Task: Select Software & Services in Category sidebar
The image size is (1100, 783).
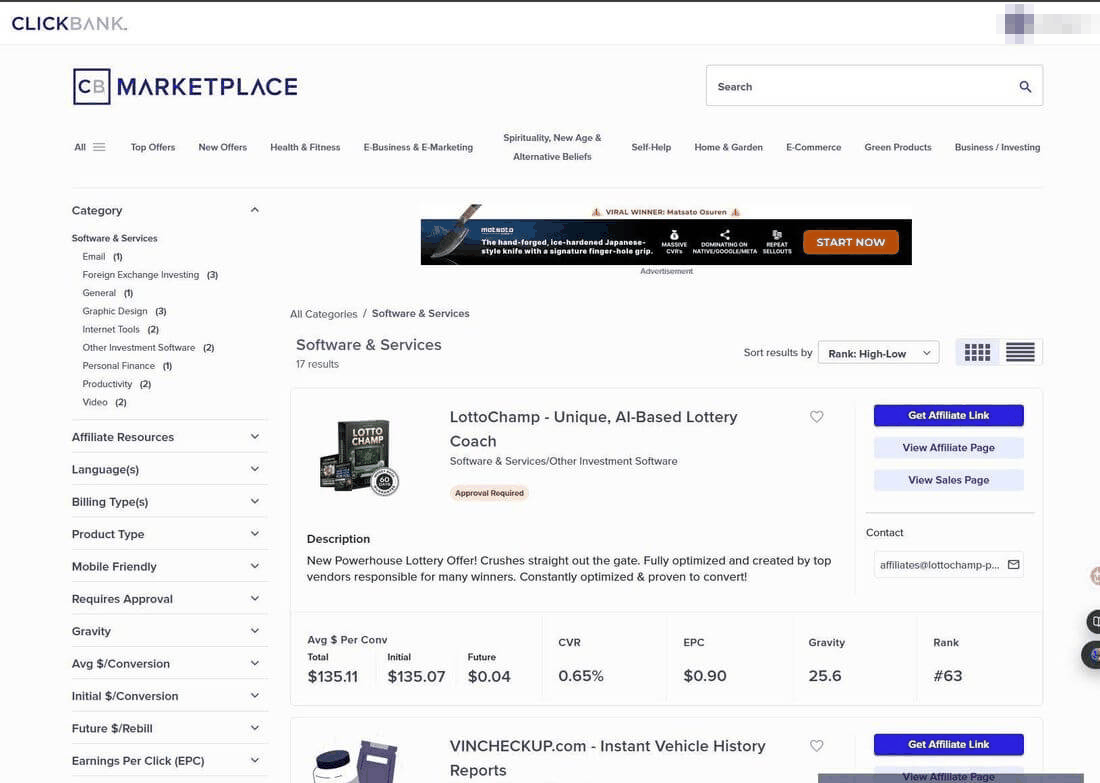Action: [x=114, y=239]
